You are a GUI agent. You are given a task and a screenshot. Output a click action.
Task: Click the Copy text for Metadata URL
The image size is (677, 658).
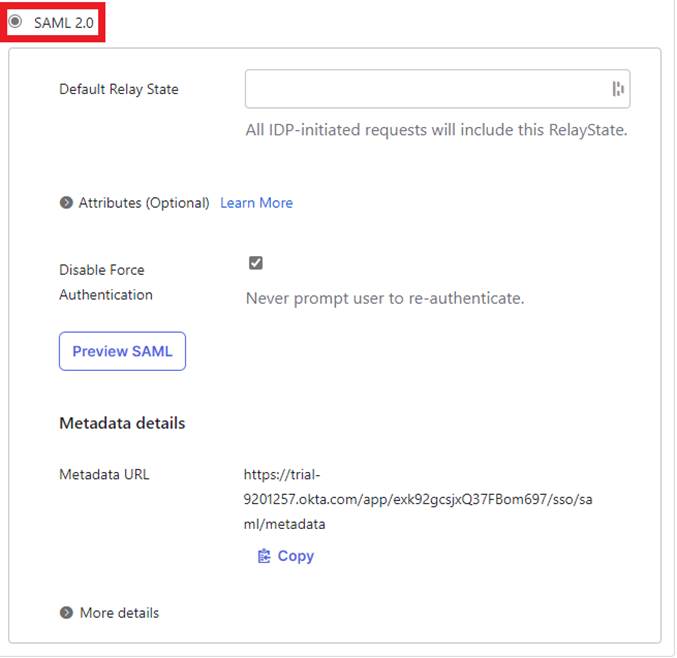pyautogui.click(x=295, y=556)
